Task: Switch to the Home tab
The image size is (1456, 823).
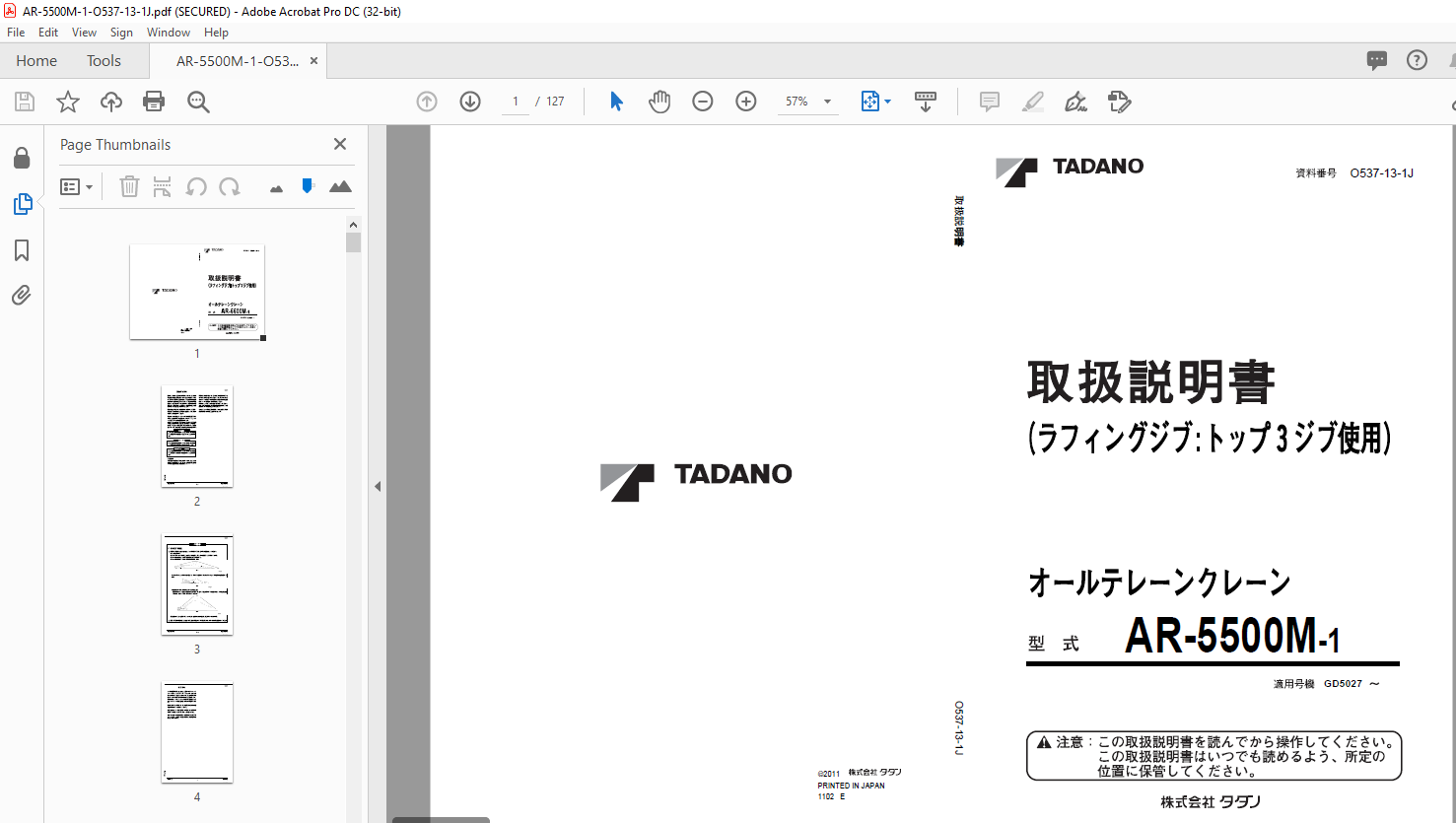Action: click(36, 60)
